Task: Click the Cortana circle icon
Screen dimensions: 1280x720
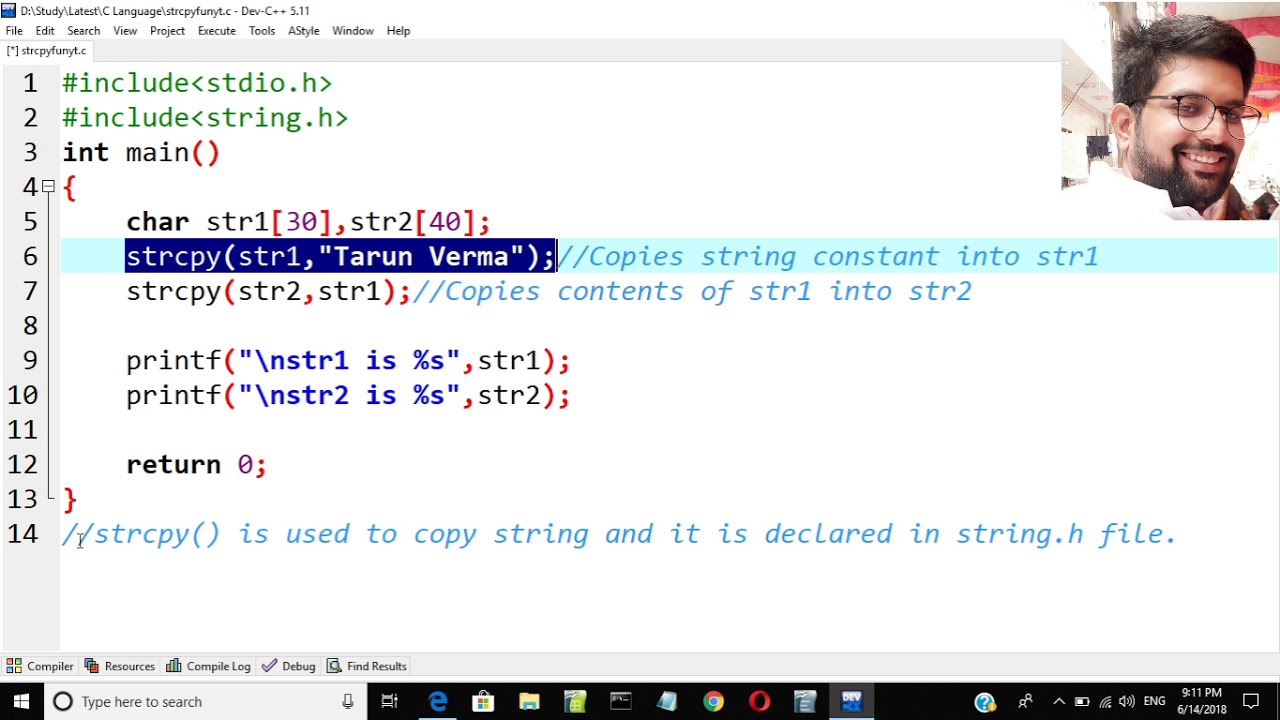Action: pyautogui.click(x=63, y=702)
